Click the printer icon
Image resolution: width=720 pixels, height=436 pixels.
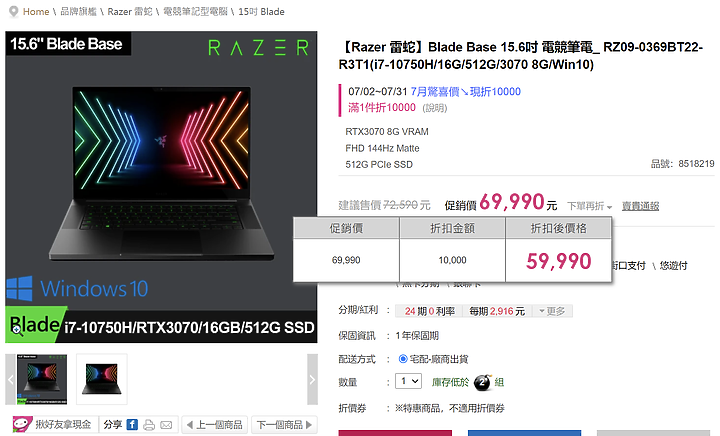pyautogui.click(x=149, y=425)
